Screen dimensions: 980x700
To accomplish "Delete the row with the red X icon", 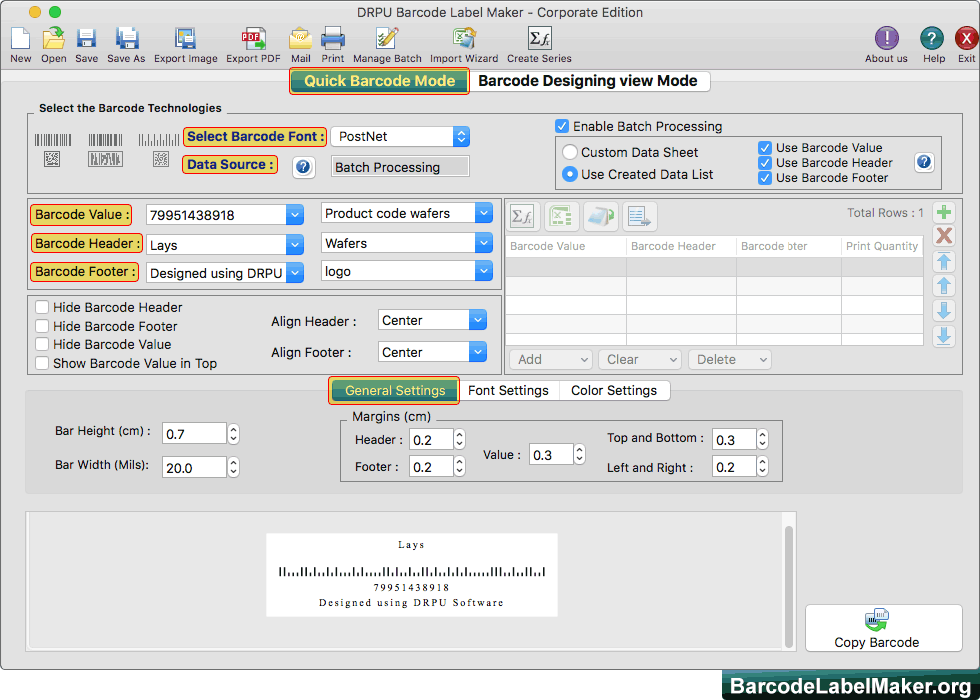I will tap(944, 236).
